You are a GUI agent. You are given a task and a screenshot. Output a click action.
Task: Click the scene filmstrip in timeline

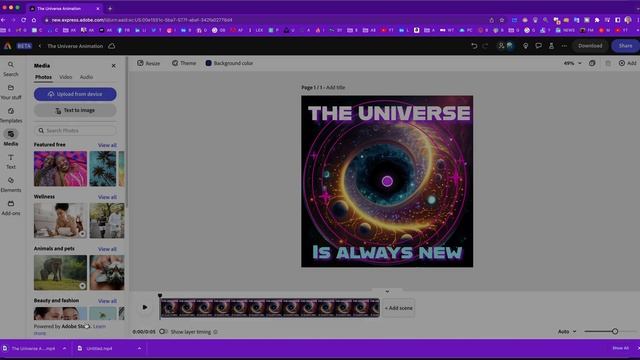[x=270, y=308]
